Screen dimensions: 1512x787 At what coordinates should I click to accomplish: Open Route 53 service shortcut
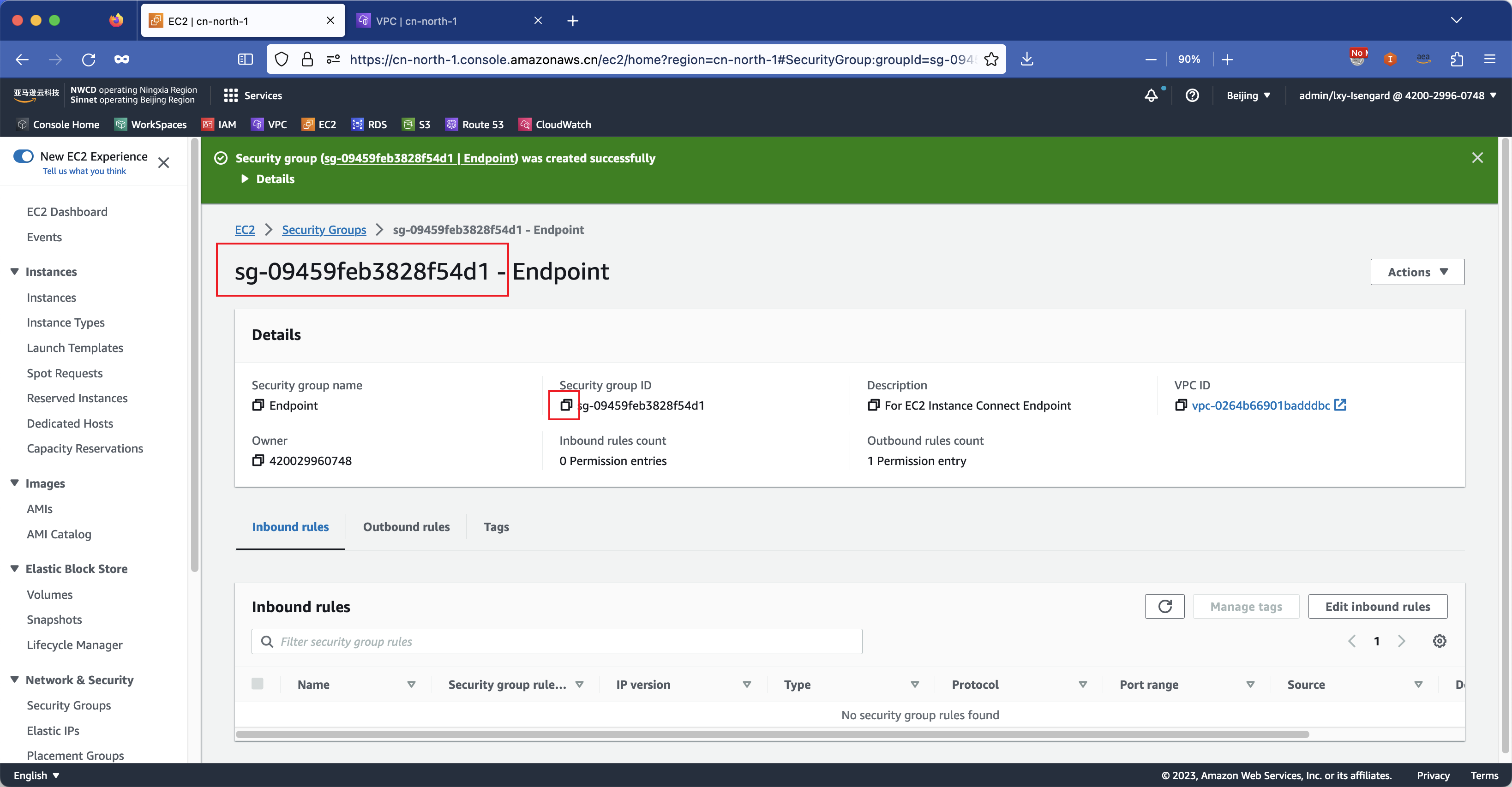tap(474, 125)
